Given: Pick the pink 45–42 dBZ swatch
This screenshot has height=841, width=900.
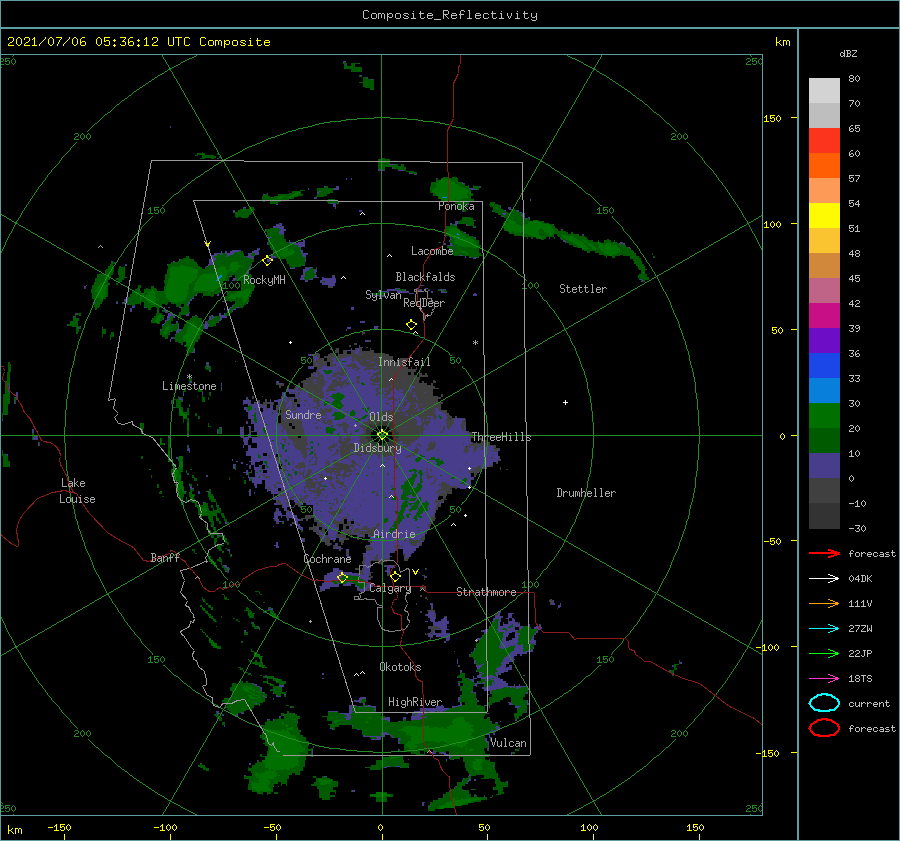Looking at the screenshot, I should (824, 291).
